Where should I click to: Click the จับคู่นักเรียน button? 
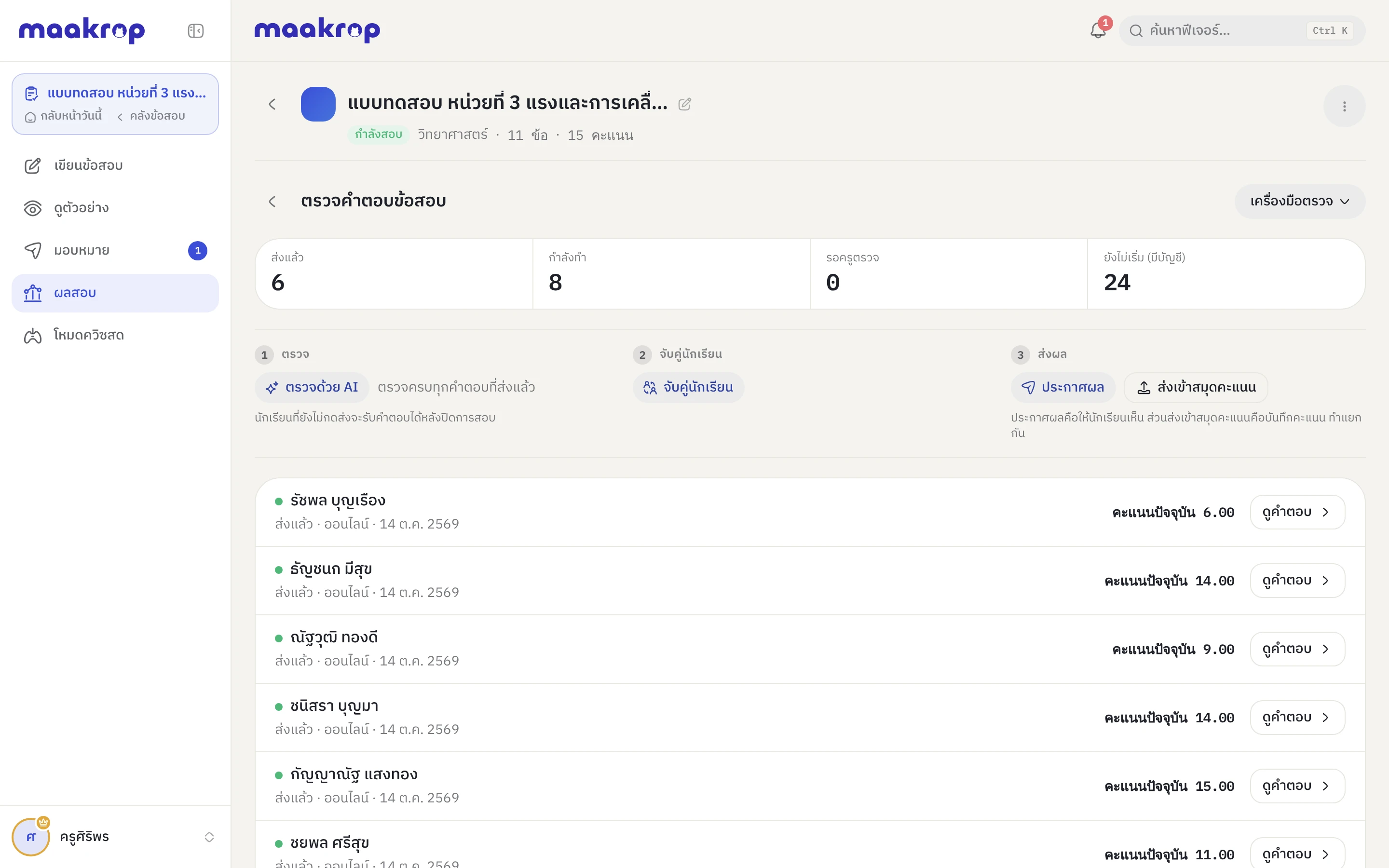(688, 388)
